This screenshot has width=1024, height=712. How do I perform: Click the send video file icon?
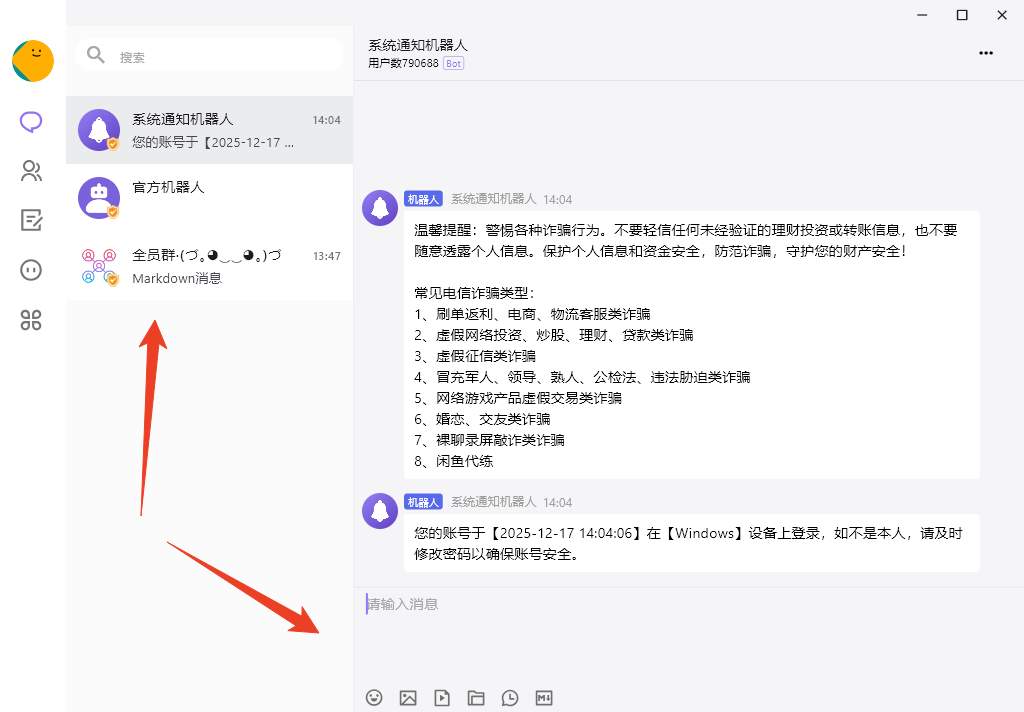point(442,697)
